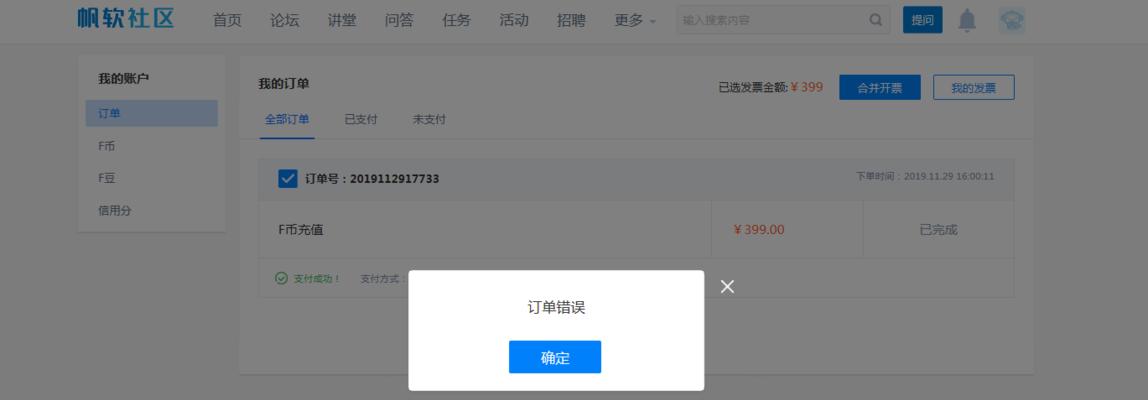This screenshot has height=400, width=1148.
Task: Click the 提问 button
Action: click(x=922, y=21)
